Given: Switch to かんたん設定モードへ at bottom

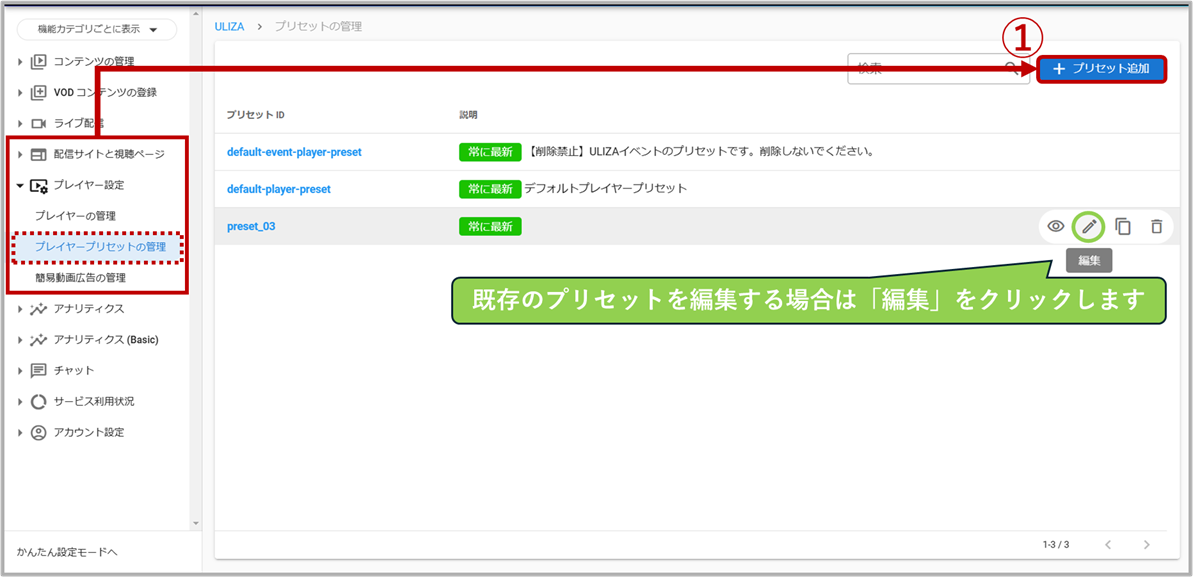Looking at the screenshot, I should [67, 552].
